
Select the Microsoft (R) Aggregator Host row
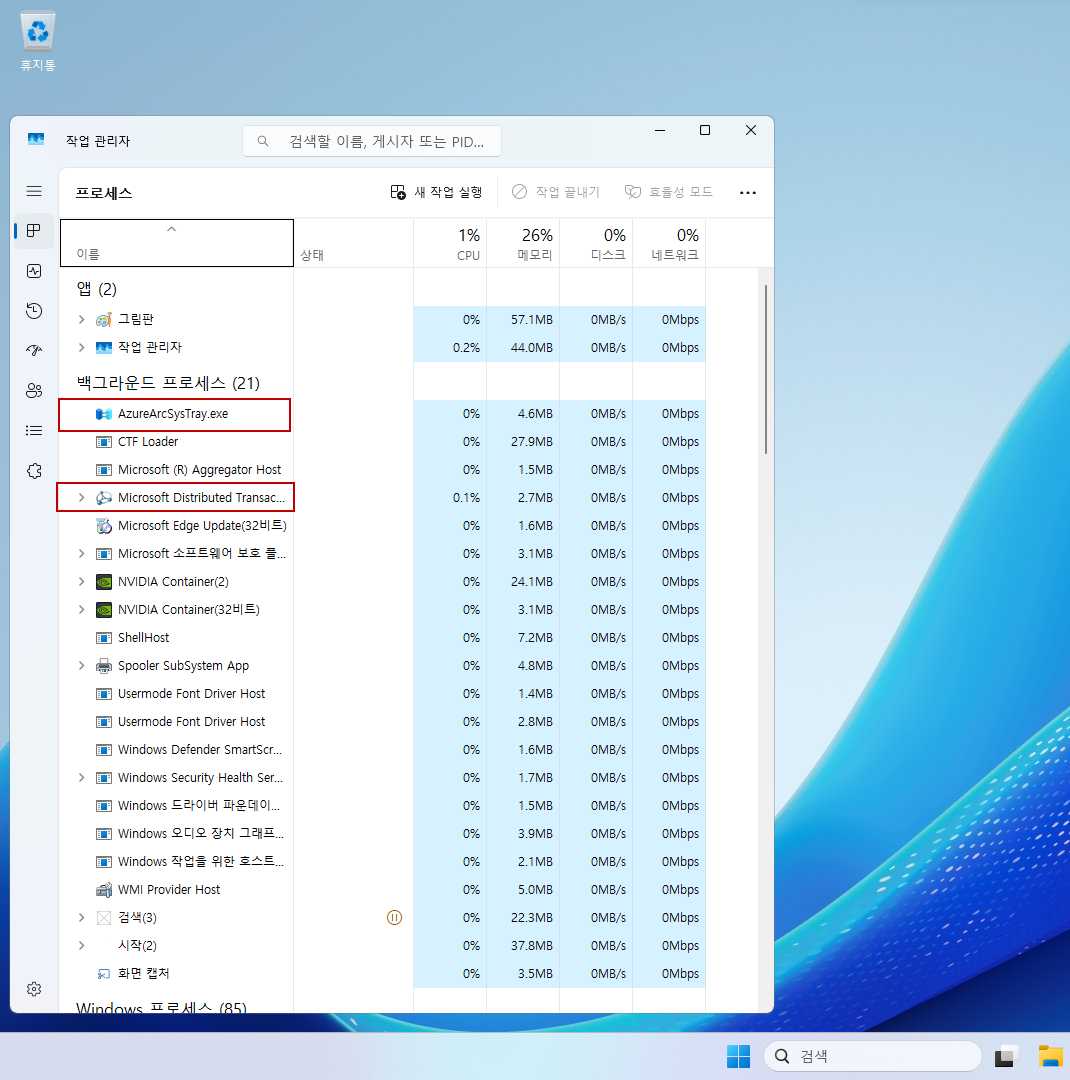tap(382, 470)
